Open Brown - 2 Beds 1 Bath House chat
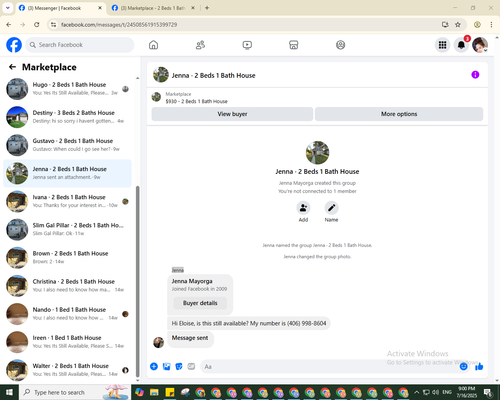The height and width of the screenshot is (400, 500). pyautogui.click(x=68, y=257)
